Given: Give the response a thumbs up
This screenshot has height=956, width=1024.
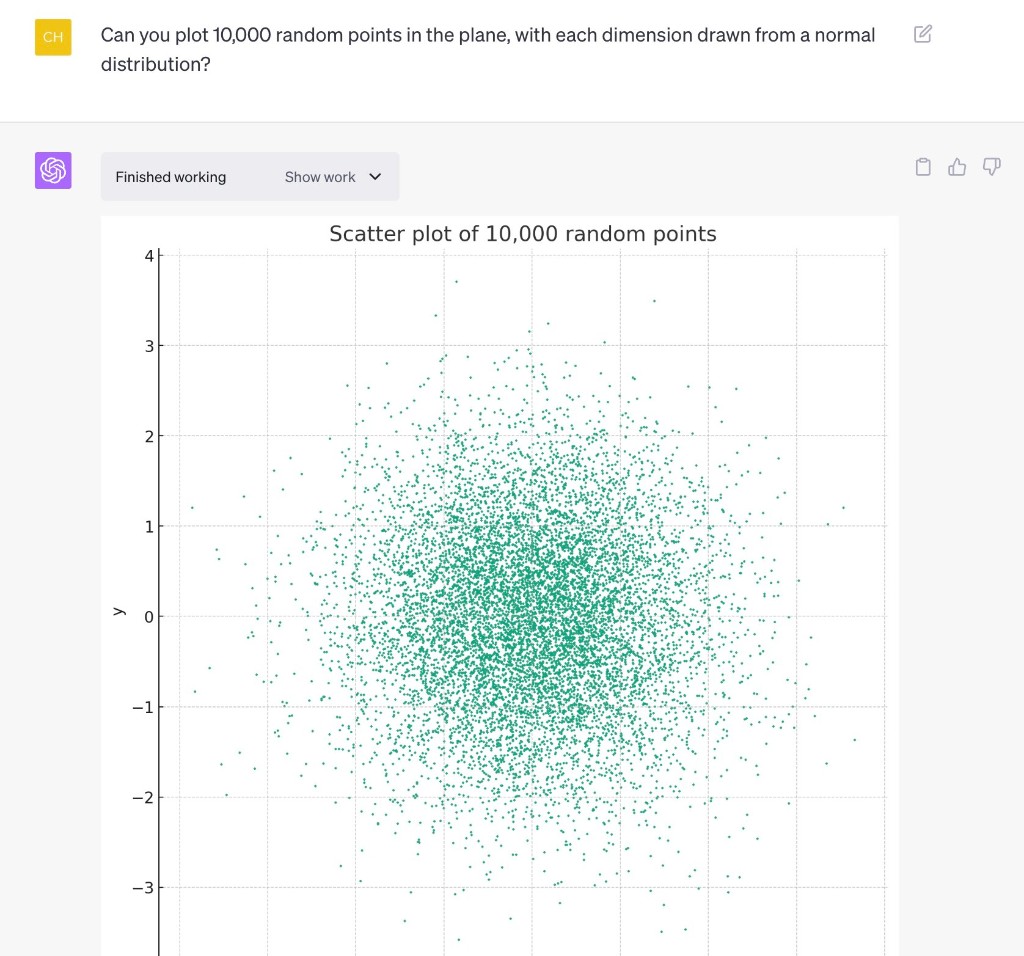Looking at the screenshot, I should [957, 167].
